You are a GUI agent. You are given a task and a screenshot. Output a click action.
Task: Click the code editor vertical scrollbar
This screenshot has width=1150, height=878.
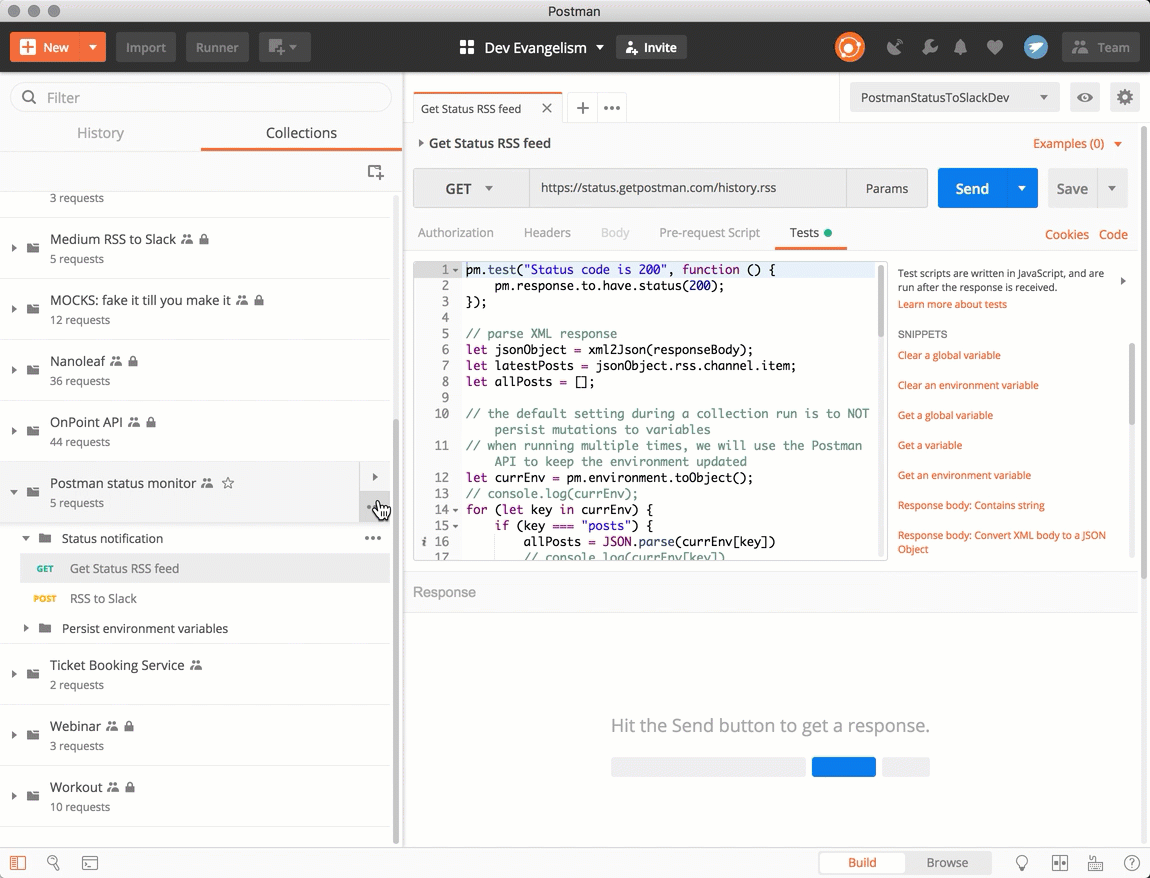881,301
